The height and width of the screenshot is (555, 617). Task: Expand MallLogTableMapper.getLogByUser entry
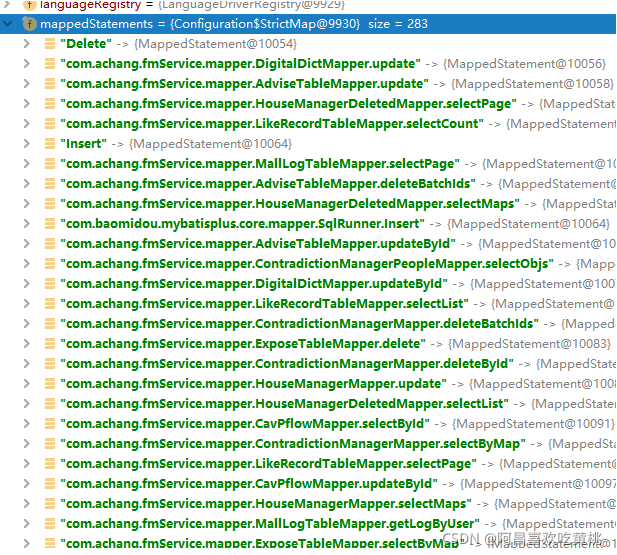[27, 524]
